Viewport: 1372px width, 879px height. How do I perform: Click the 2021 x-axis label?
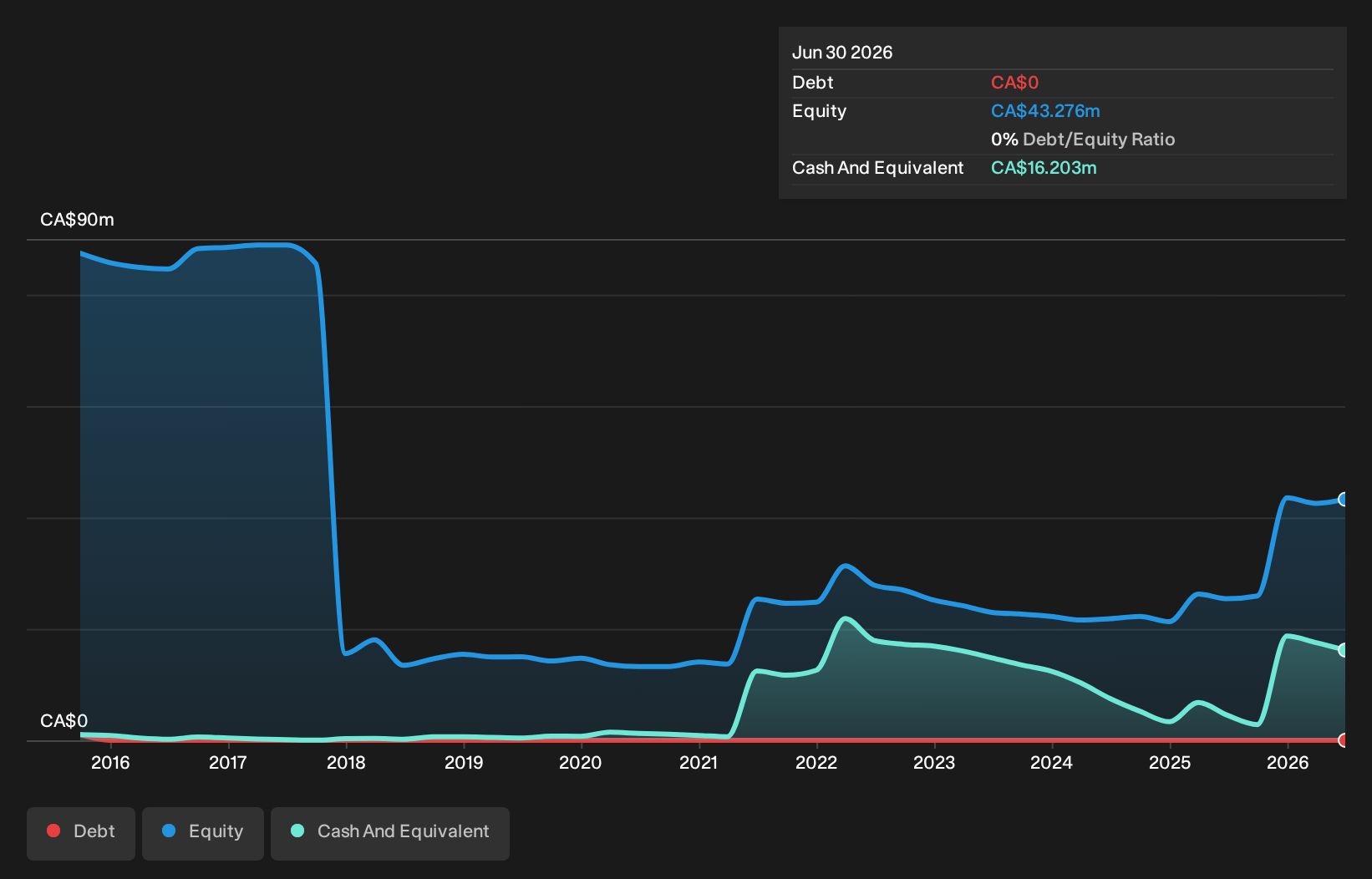coord(699,763)
